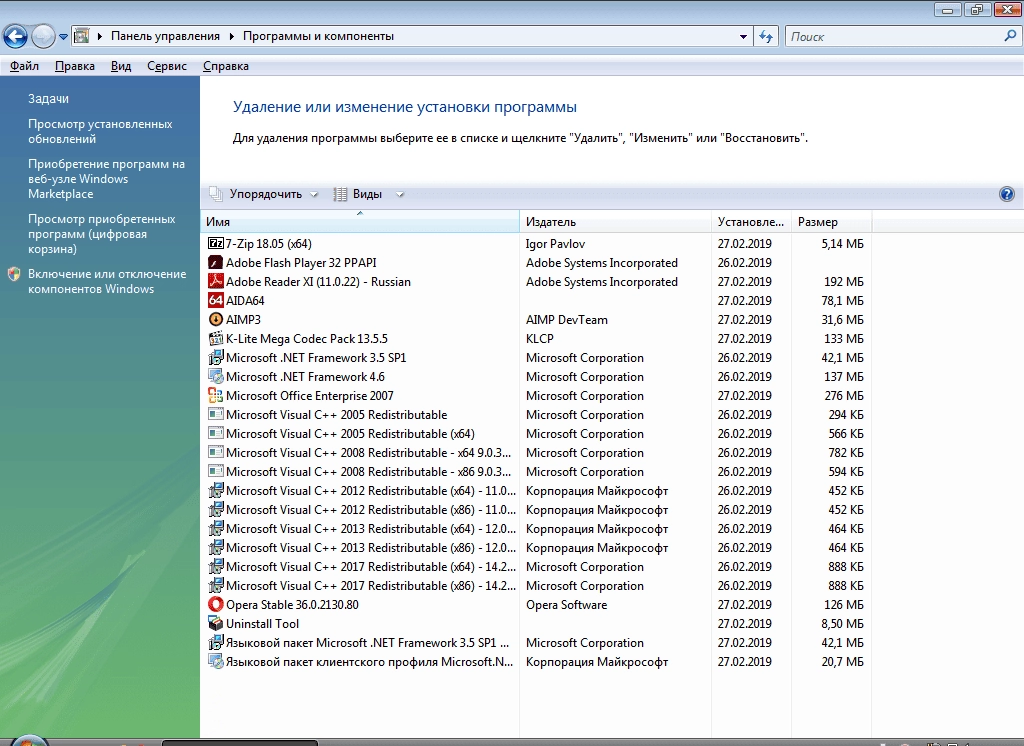This screenshot has width=1024, height=746.
Task: Click the Forward navigation arrow button
Action: (43, 37)
